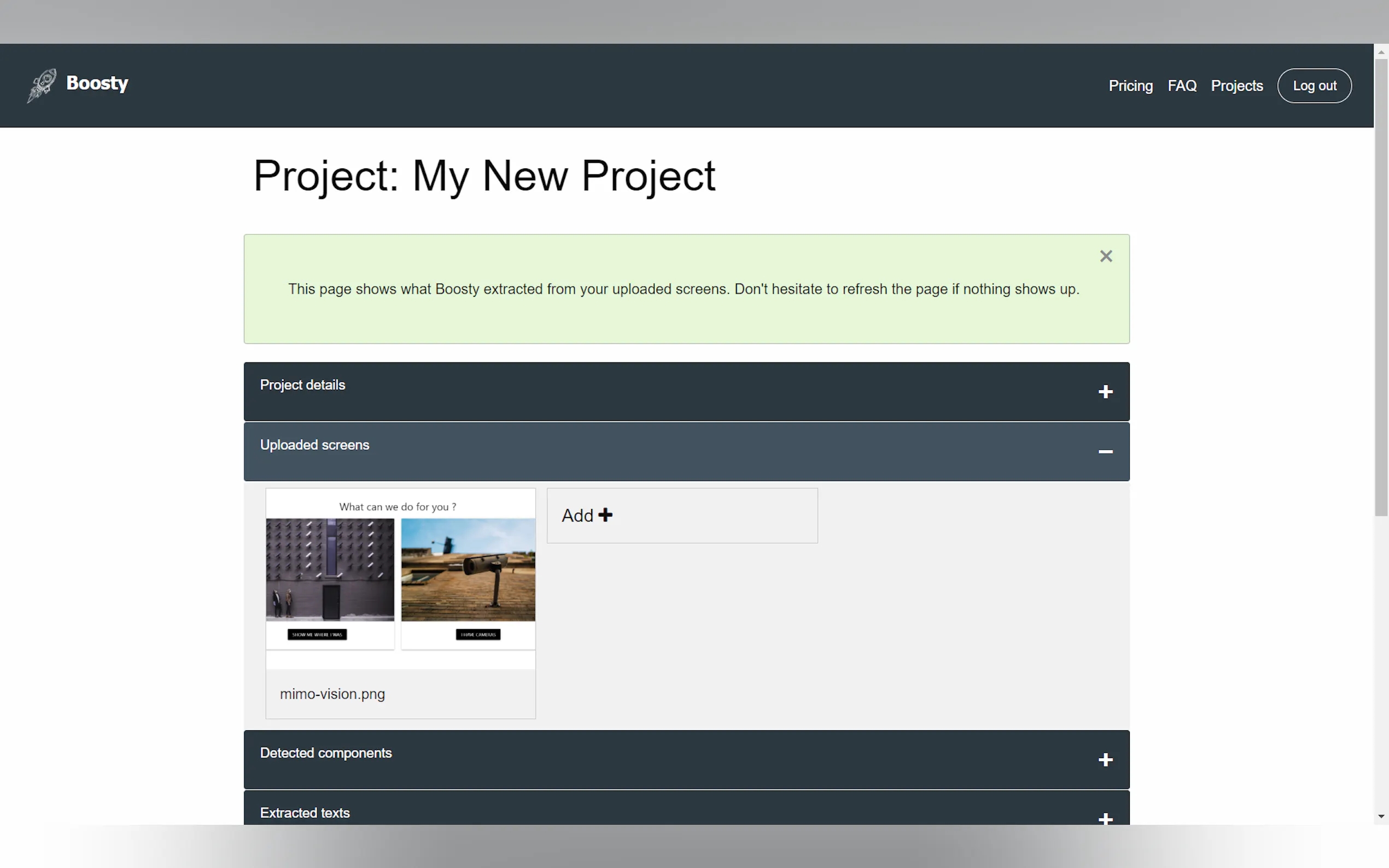Click the Boosty rocket logo icon
This screenshot has height=868, width=1389.
pyautogui.click(x=42, y=85)
